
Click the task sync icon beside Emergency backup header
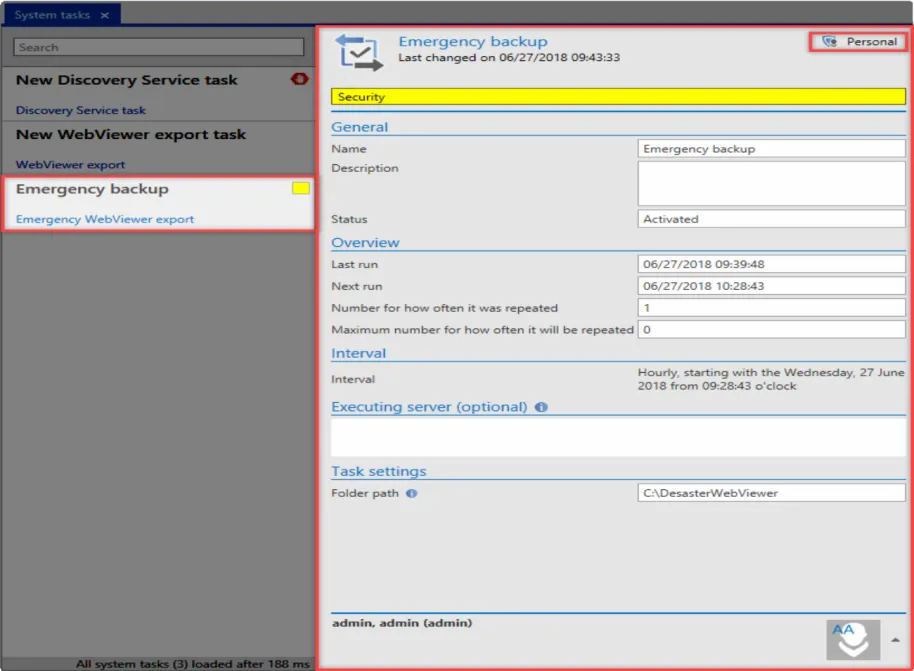coord(359,52)
